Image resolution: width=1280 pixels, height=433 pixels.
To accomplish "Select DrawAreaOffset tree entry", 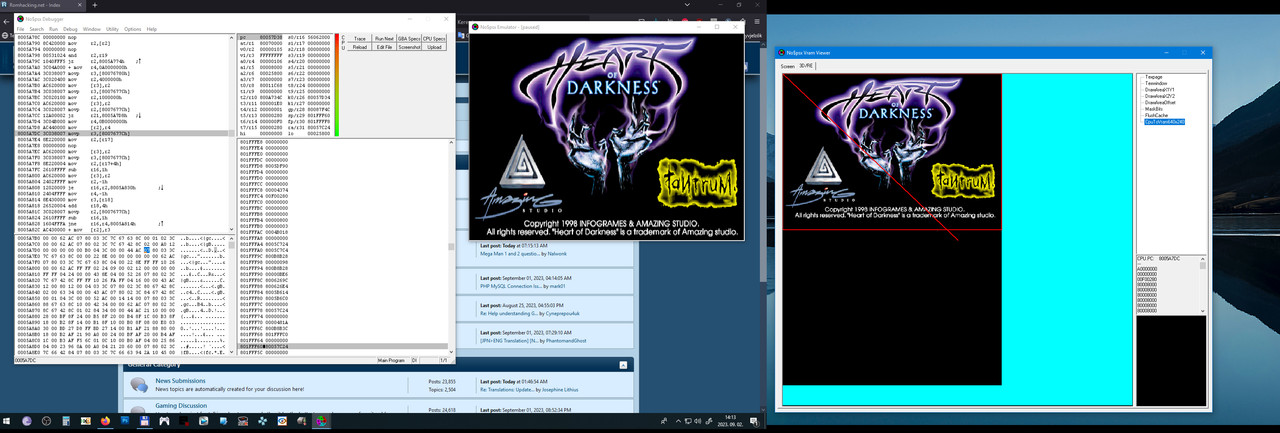I will click(x=1160, y=102).
